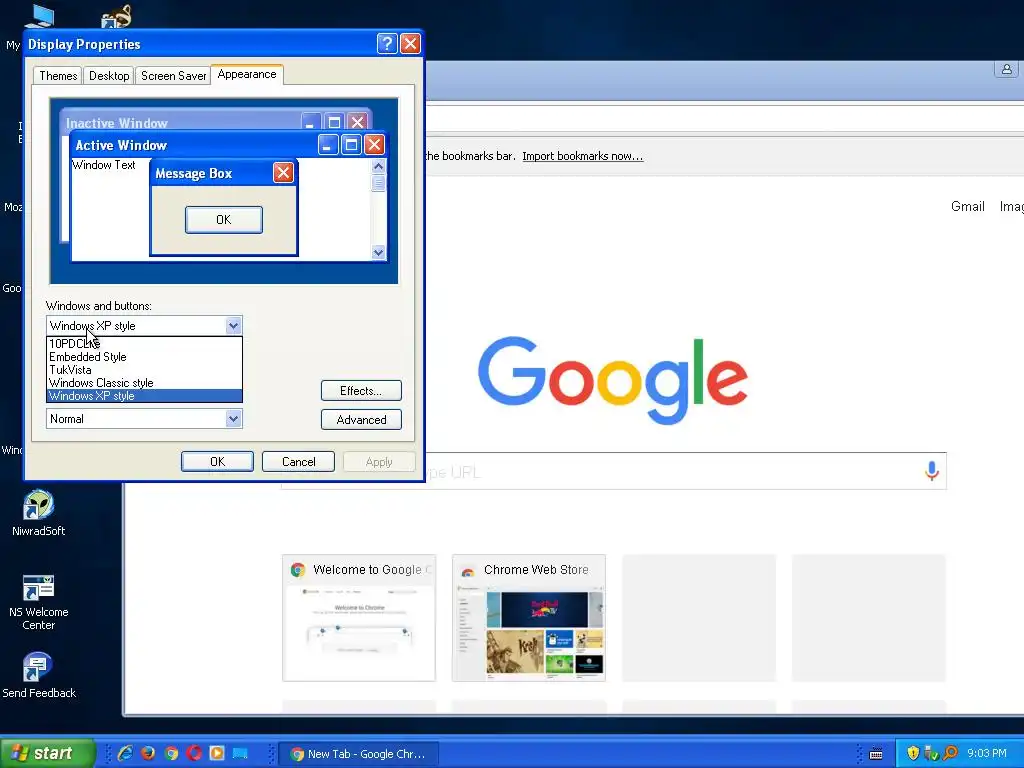The image size is (1024, 768).
Task: Open the Chrome Web Store thumbnail
Action: click(529, 618)
